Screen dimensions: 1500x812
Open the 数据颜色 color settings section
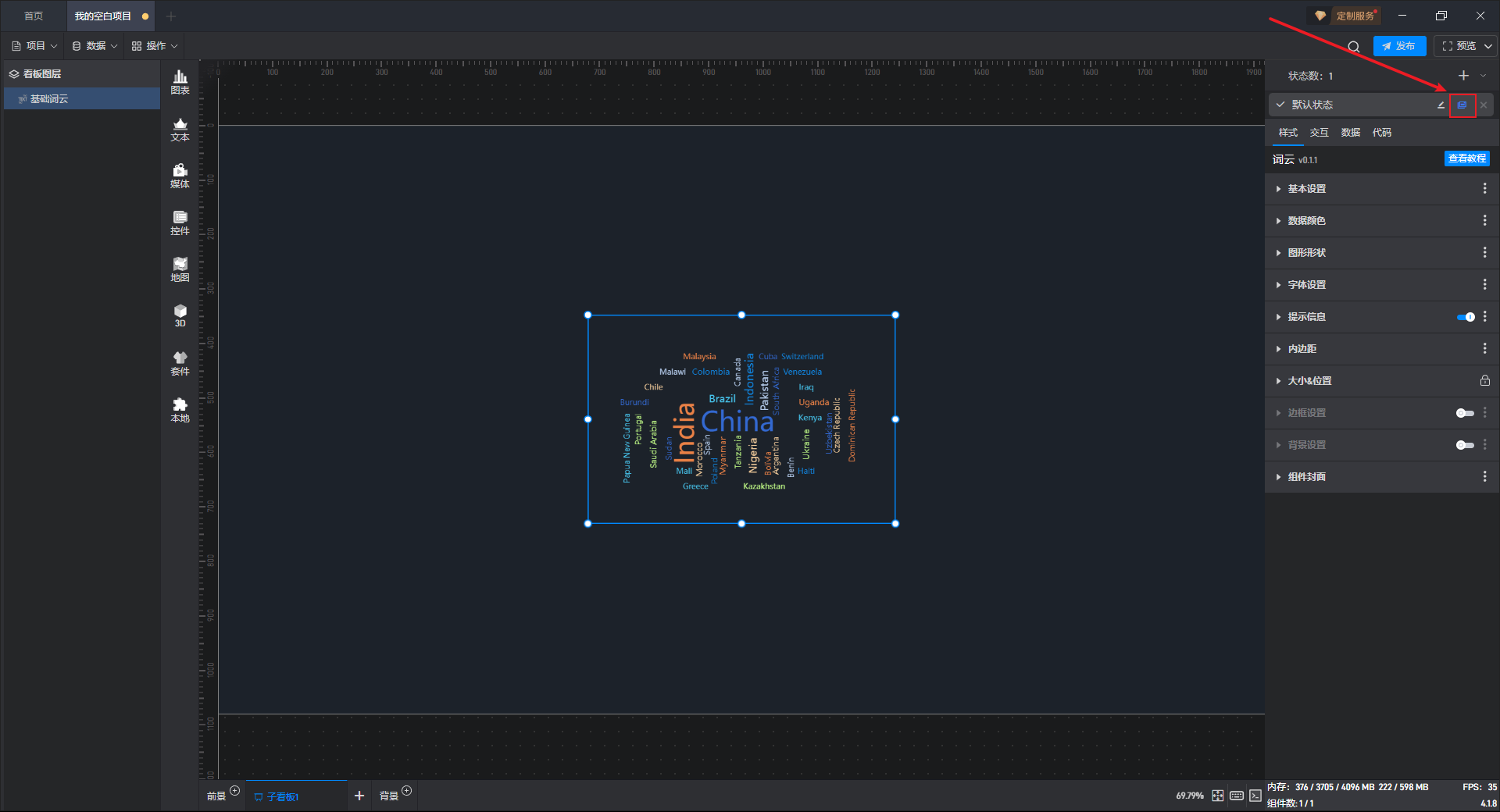pos(1306,221)
